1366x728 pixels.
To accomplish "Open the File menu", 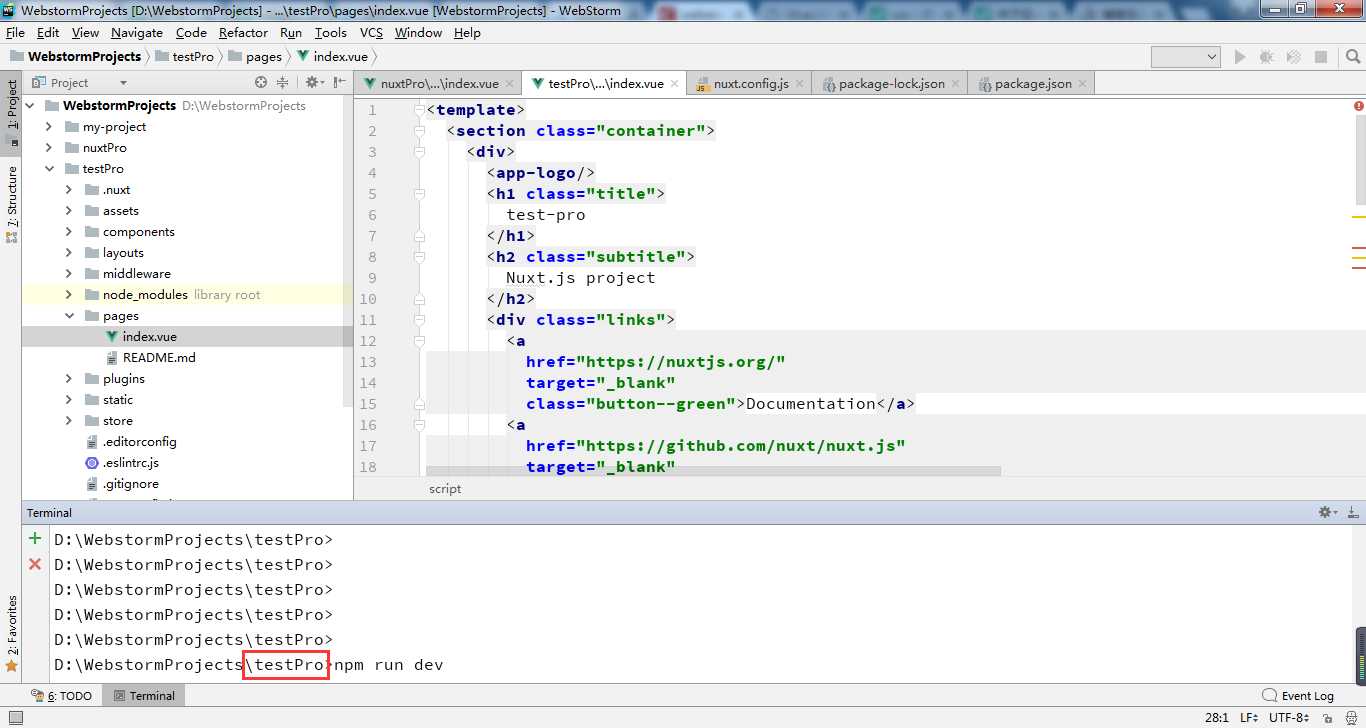I will coord(15,33).
